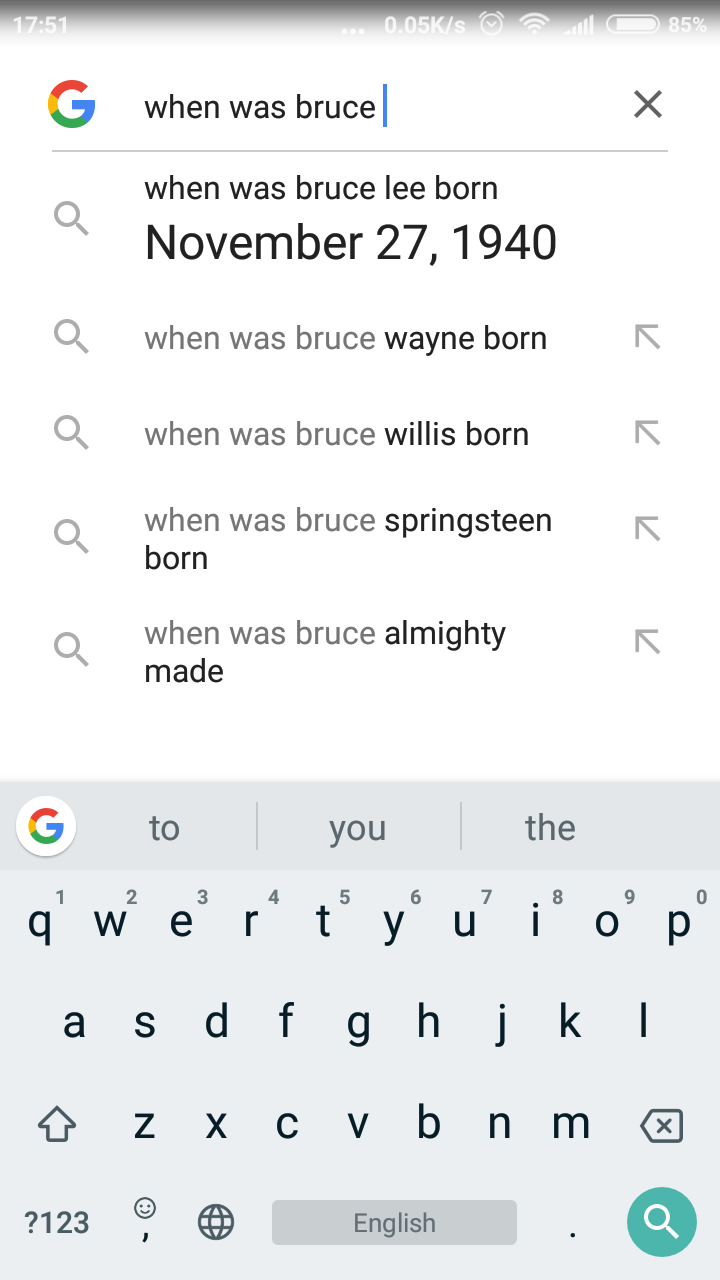Clear the search text with the X icon
This screenshot has width=720, height=1280.
(648, 104)
